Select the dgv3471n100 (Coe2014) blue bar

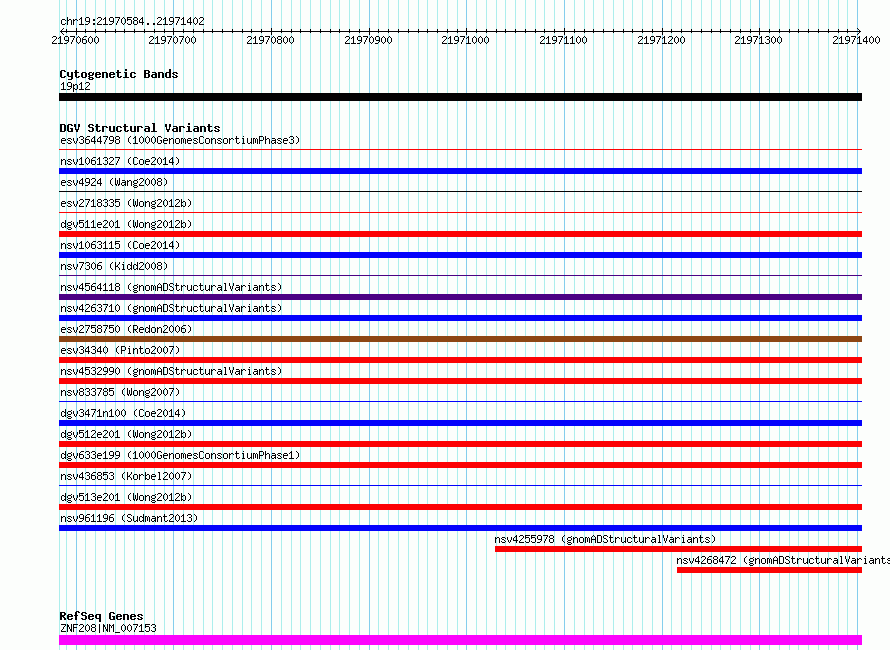click(x=460, y=423)
